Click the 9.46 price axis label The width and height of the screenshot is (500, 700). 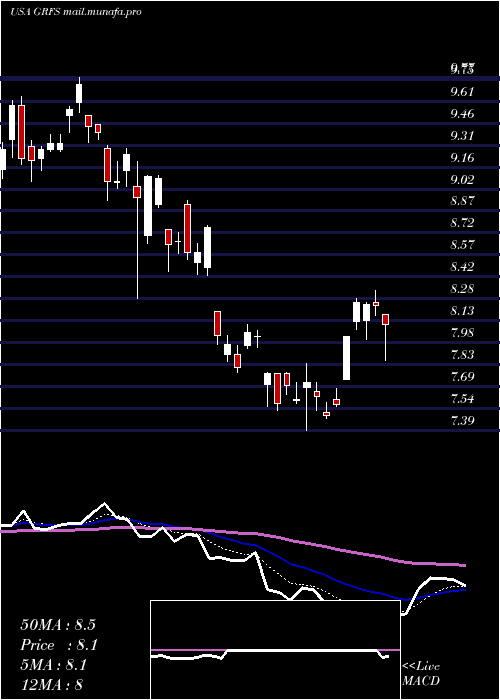462,114
